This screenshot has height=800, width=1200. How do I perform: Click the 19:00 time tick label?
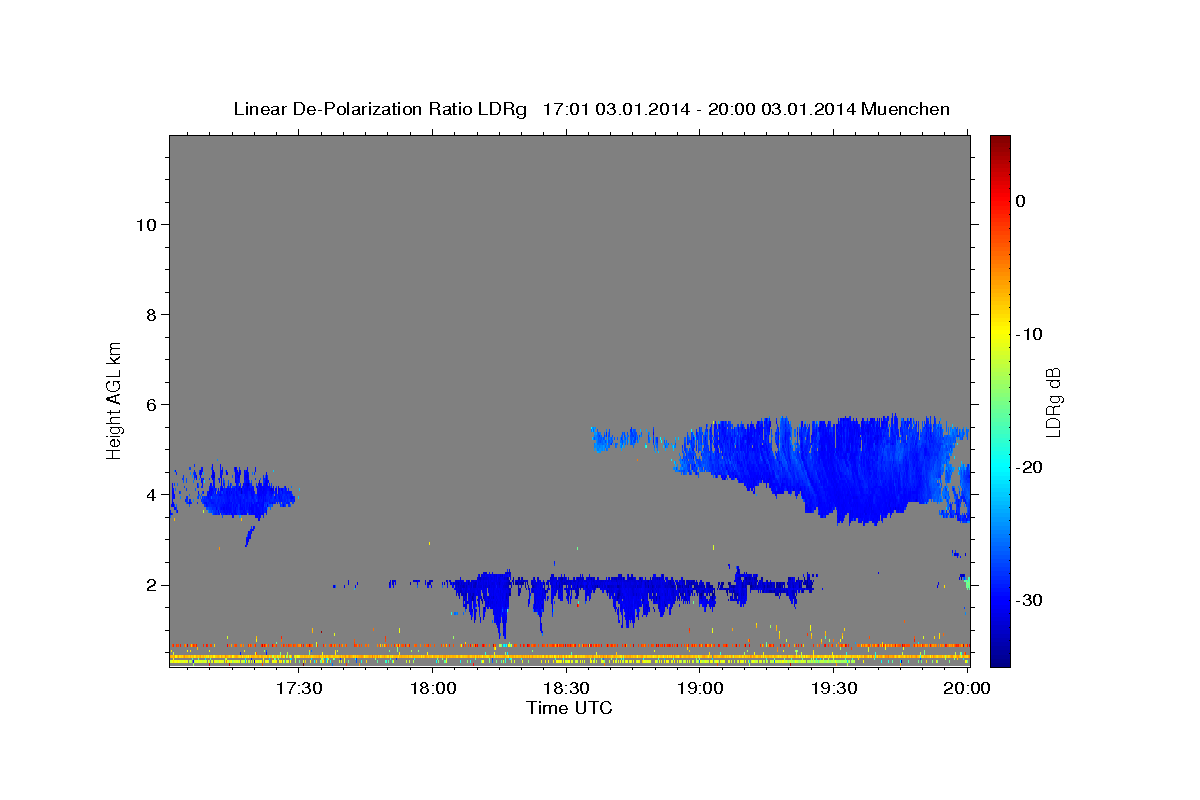point(700,688)
